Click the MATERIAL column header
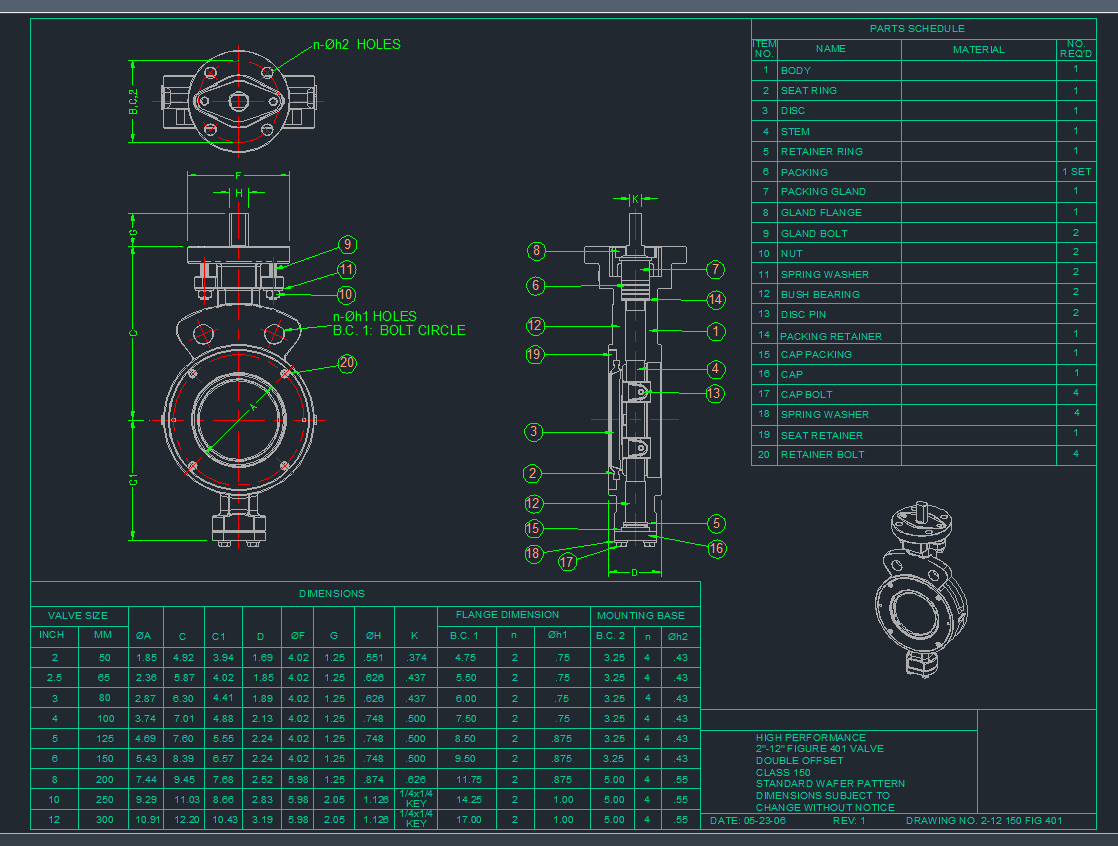Viewport: 1118px width, 846px height. tap(978, 49)
